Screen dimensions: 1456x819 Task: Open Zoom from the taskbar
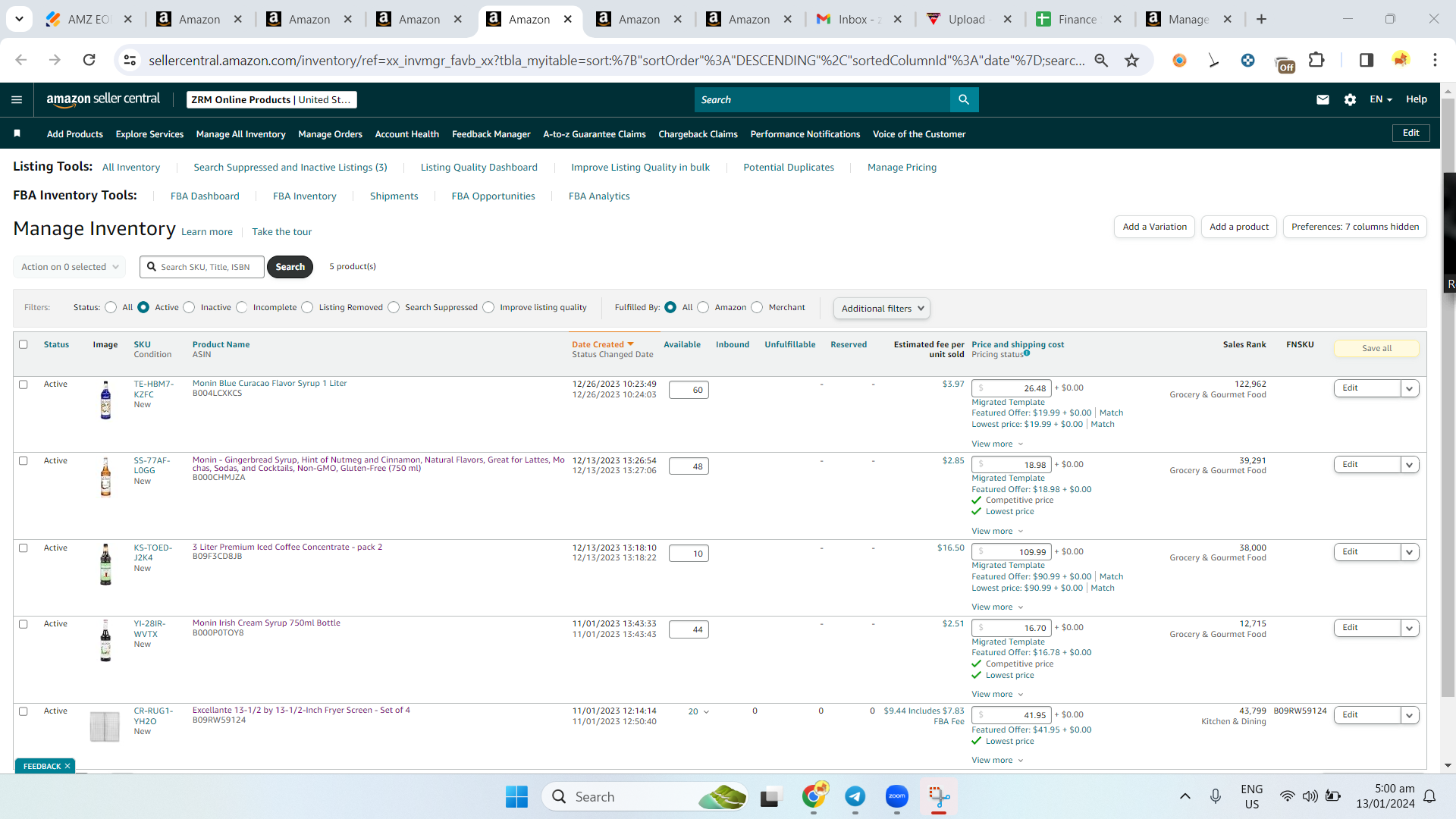[x=897, y=796]
